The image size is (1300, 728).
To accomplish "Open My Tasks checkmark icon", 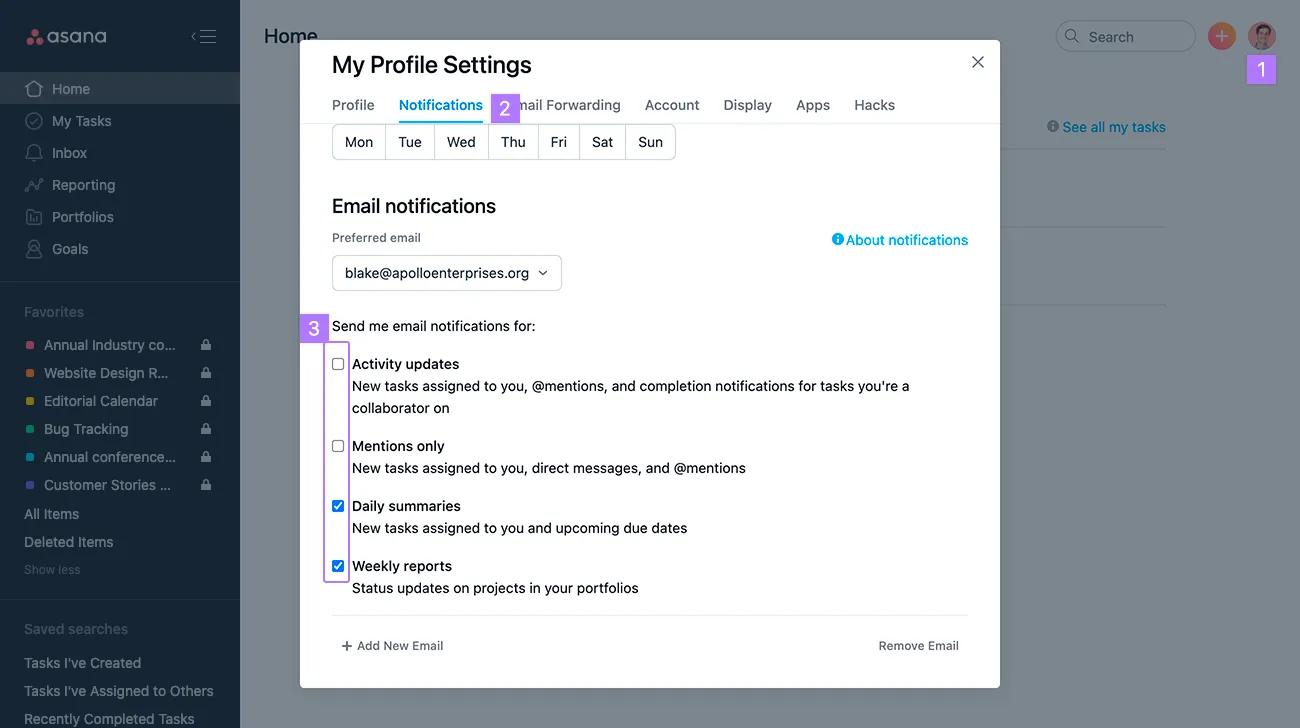I will click(x=34, y=121).
